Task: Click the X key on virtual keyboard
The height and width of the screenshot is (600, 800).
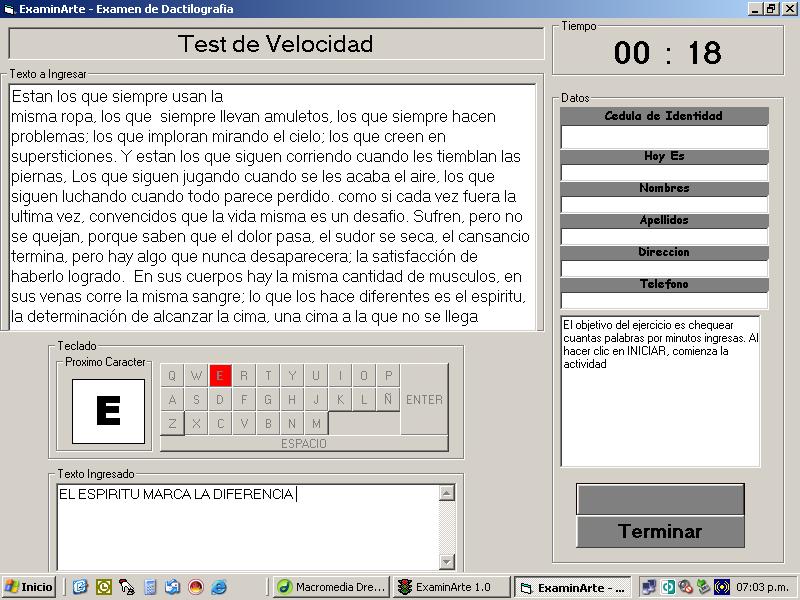Action: point(196,423)
